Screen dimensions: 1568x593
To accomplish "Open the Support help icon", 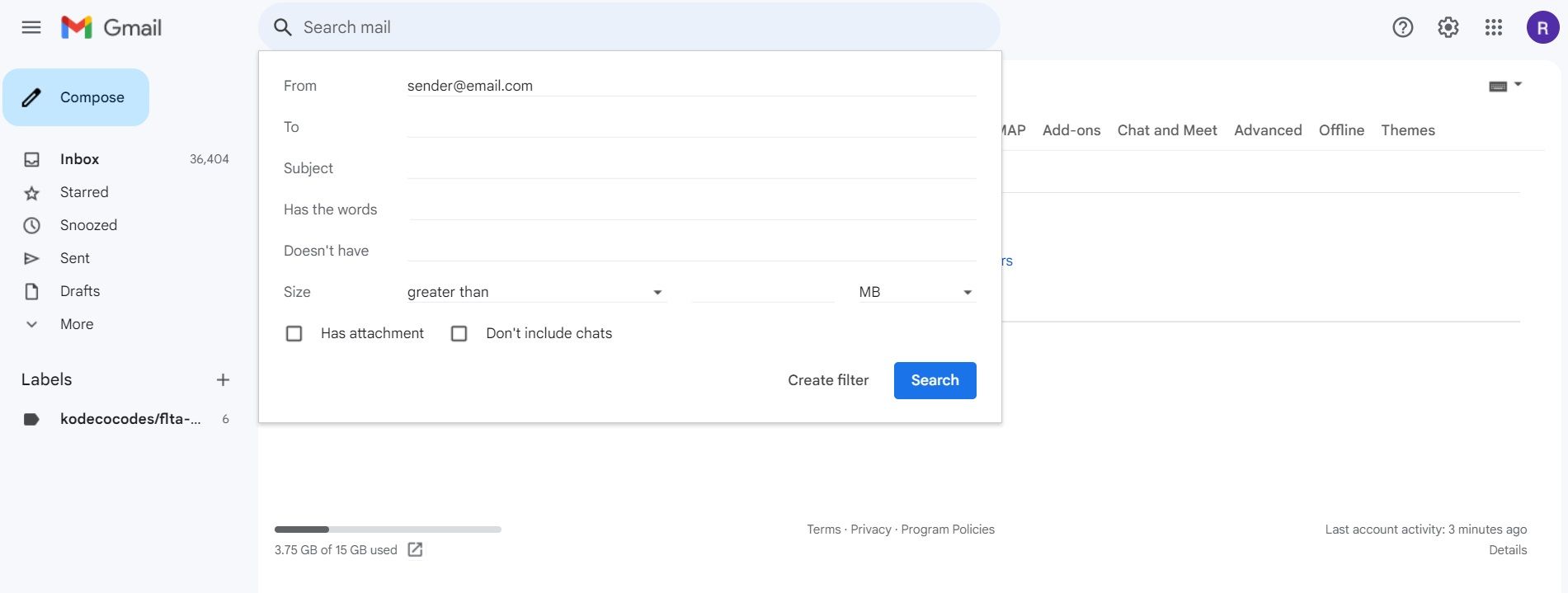I will 1402,27.
